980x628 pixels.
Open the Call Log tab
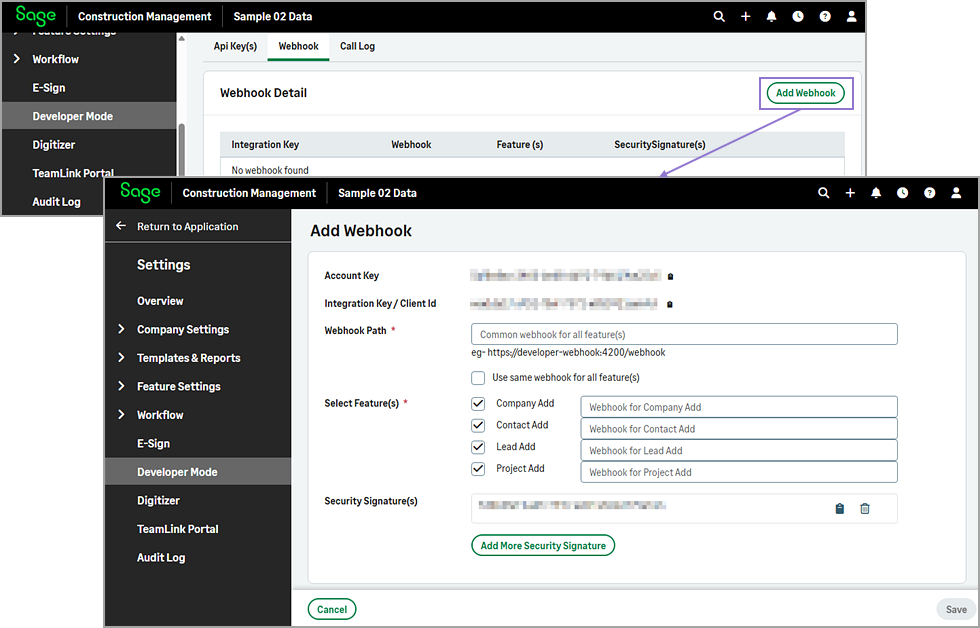(358, 46)
